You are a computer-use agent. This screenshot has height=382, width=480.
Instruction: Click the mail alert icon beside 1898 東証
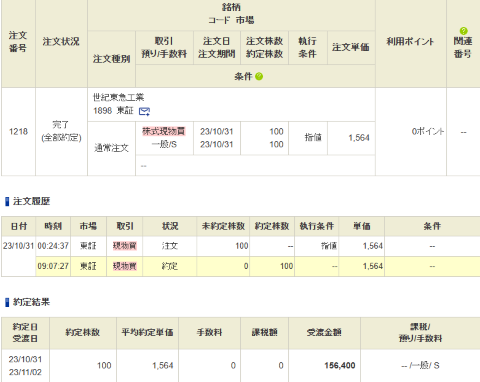click(144, 111)
